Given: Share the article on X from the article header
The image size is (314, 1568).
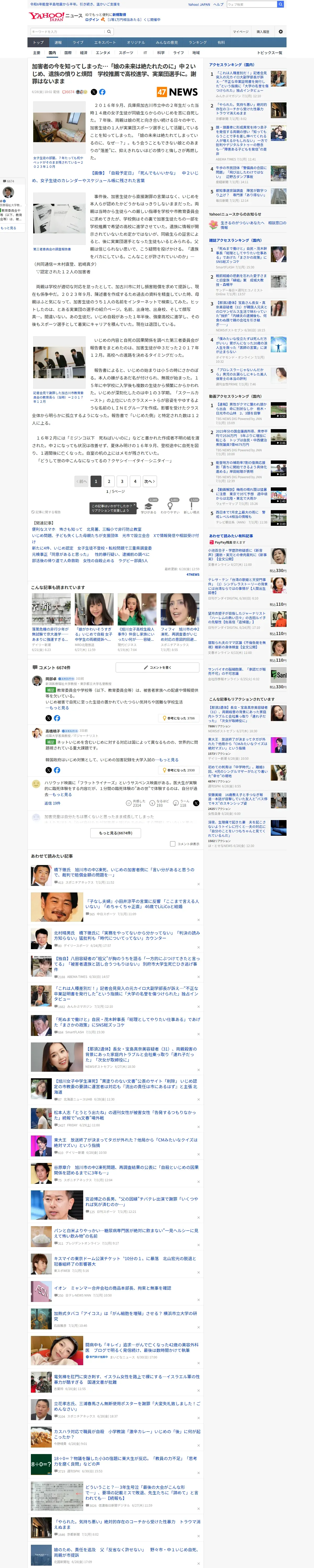Looking at the screenshot, I should [x=94, y=92].
